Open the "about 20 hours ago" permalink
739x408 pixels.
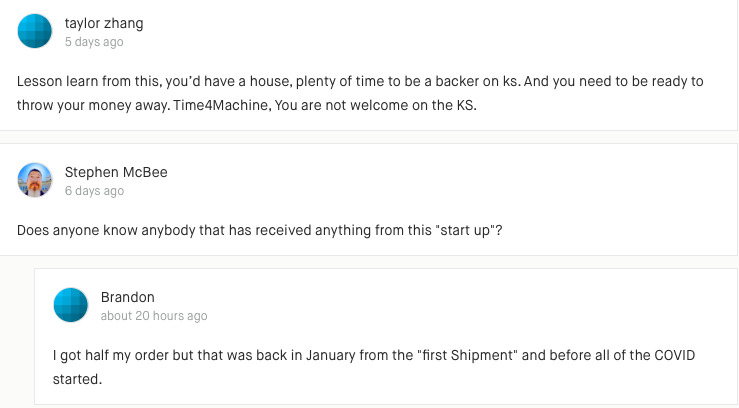[x=154, y=316]
